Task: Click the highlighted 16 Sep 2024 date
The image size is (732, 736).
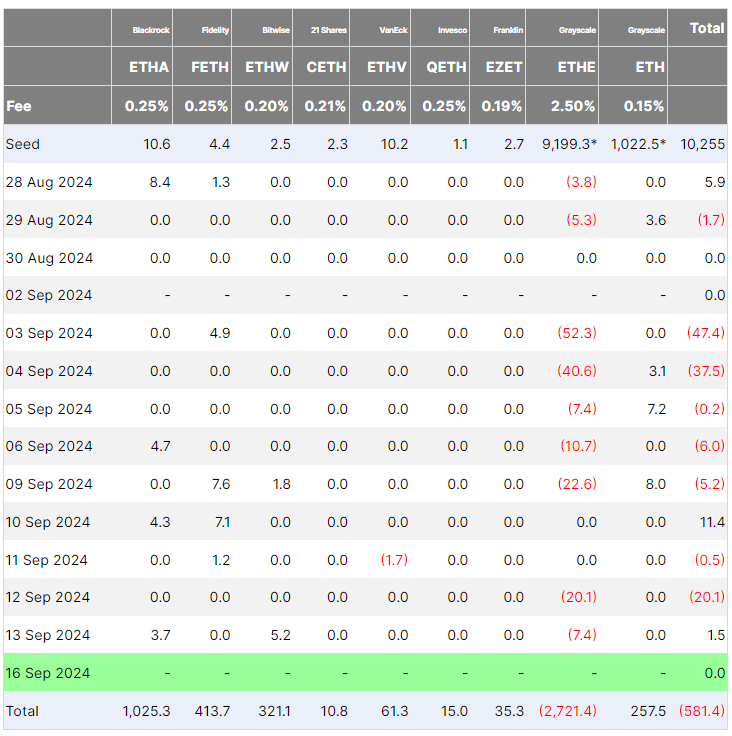Action: pos(48,673)
